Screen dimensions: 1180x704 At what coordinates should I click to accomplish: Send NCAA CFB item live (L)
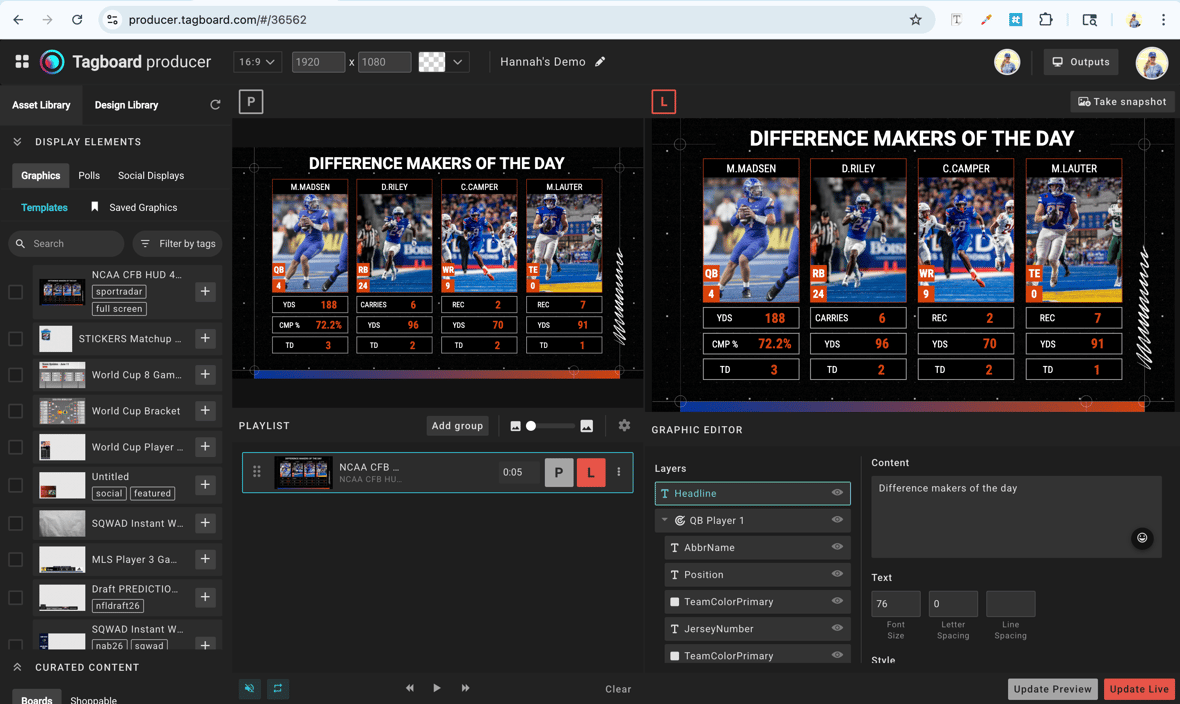(x=591, y=472)
